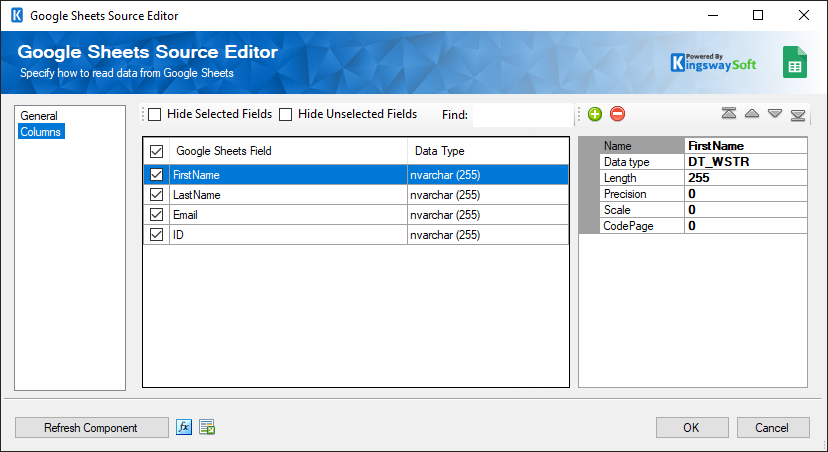
Task: Edit the Name property value FirstName
Action: [x=746, y=146]
